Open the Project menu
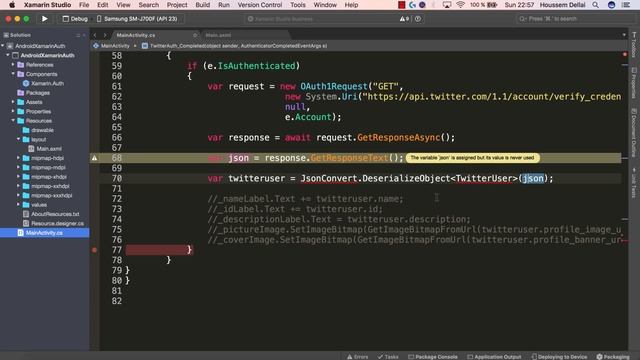Screen dimensions: 640x360 pyautogui.click(x=177, y=5)
